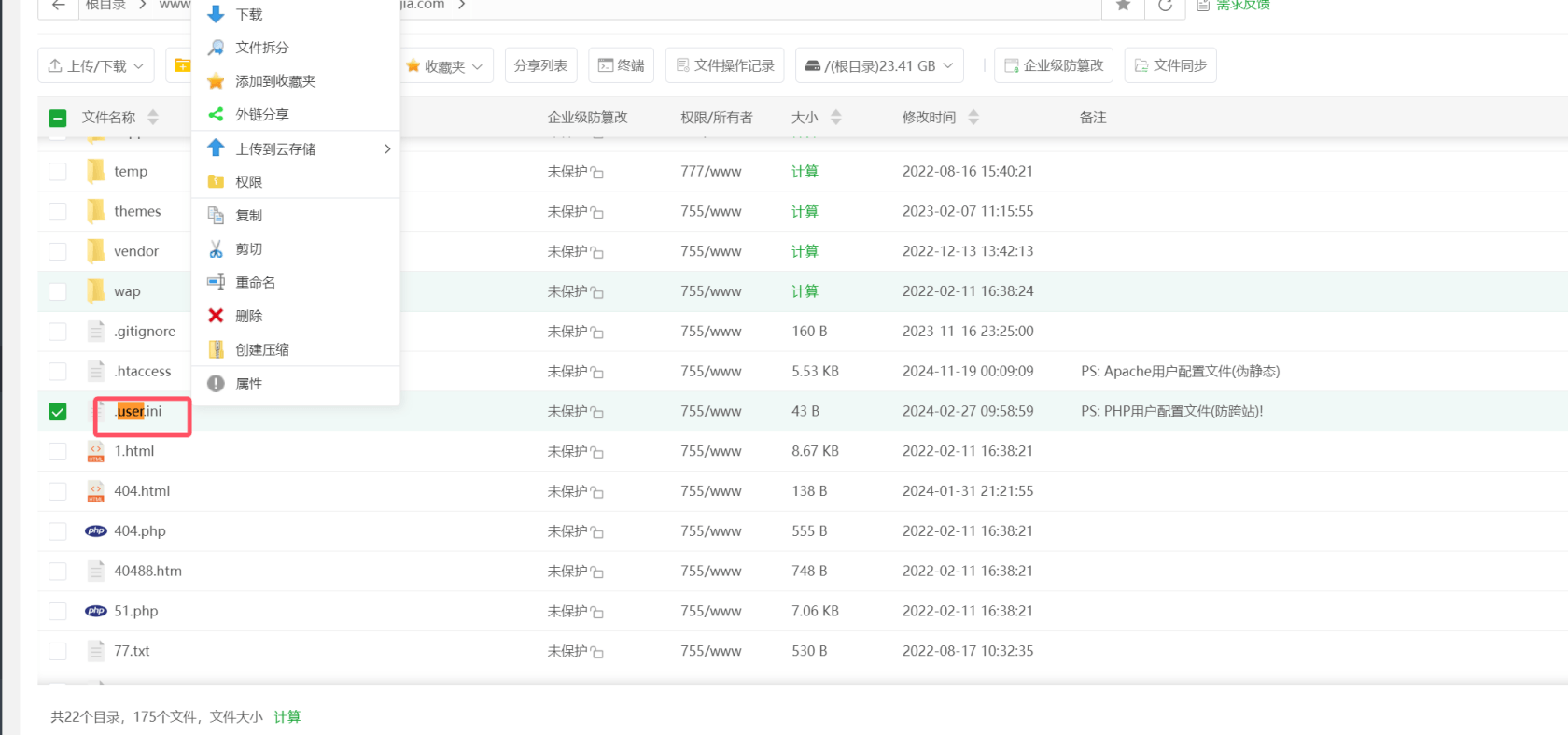Click the green share icon for external link sharing
The height and width of the screenshot is (735, 1568).
(x=216, y=114)
